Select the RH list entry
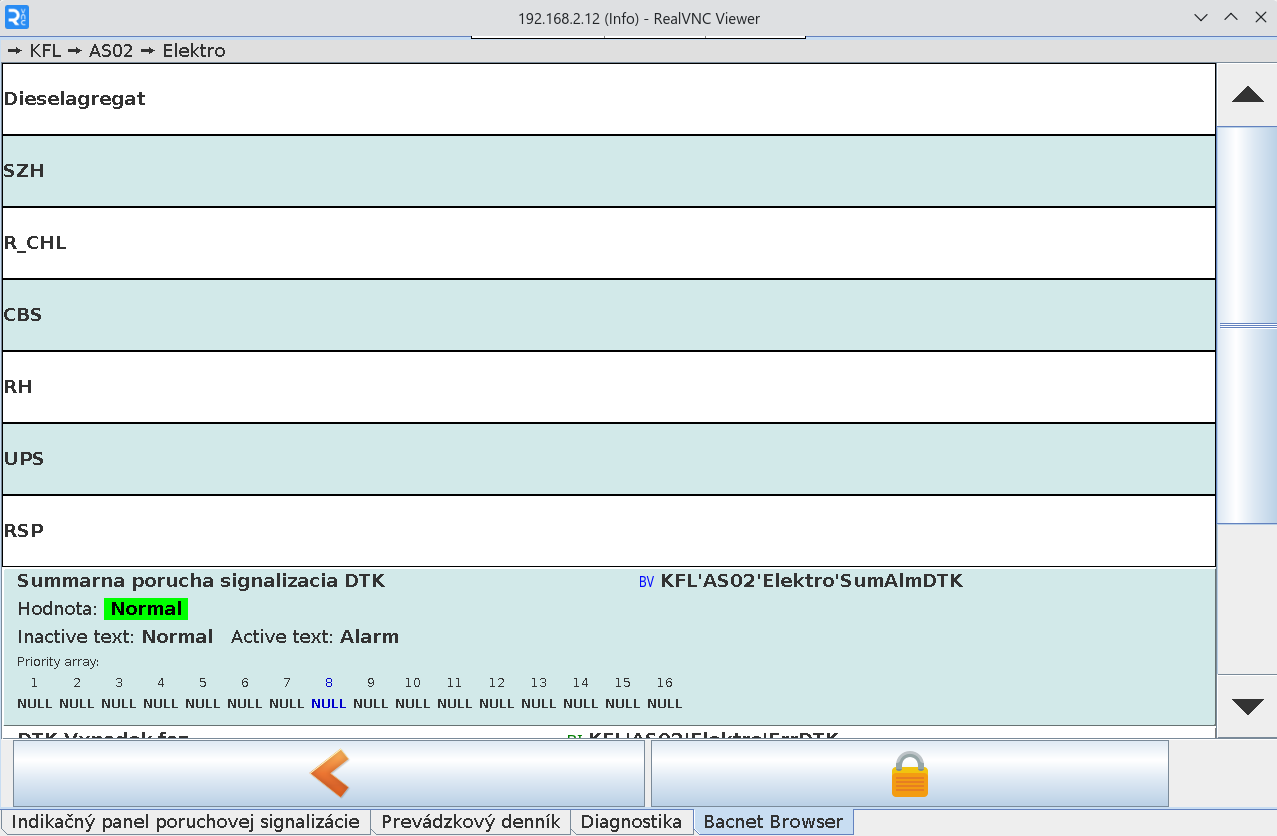Screen dimensions: 1277x836 [x=608, y=387]
